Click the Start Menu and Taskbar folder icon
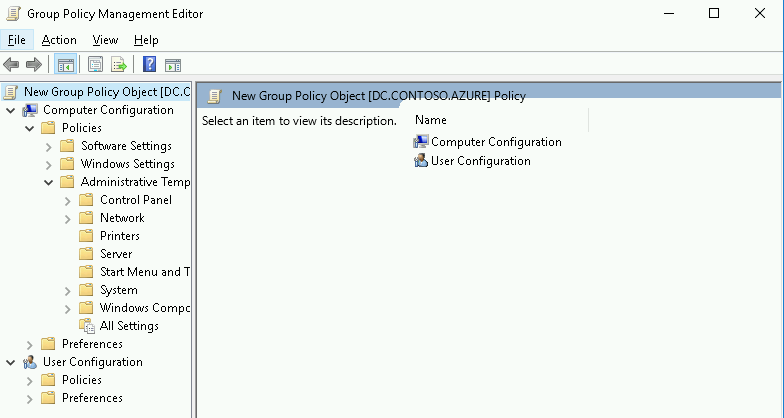784x418 pixels. coord(86,272)
